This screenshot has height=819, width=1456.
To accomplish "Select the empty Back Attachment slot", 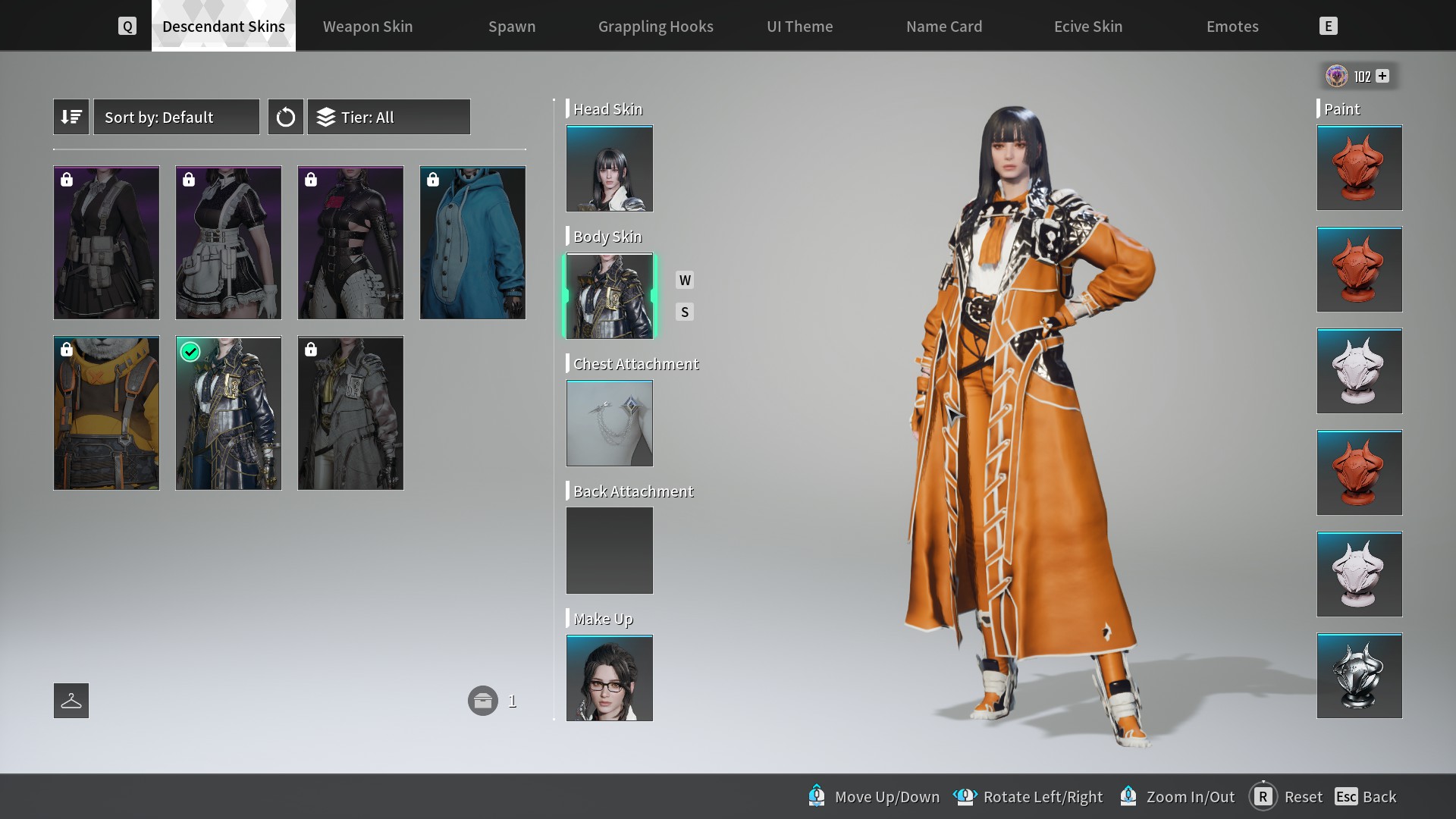I will 609,551.
